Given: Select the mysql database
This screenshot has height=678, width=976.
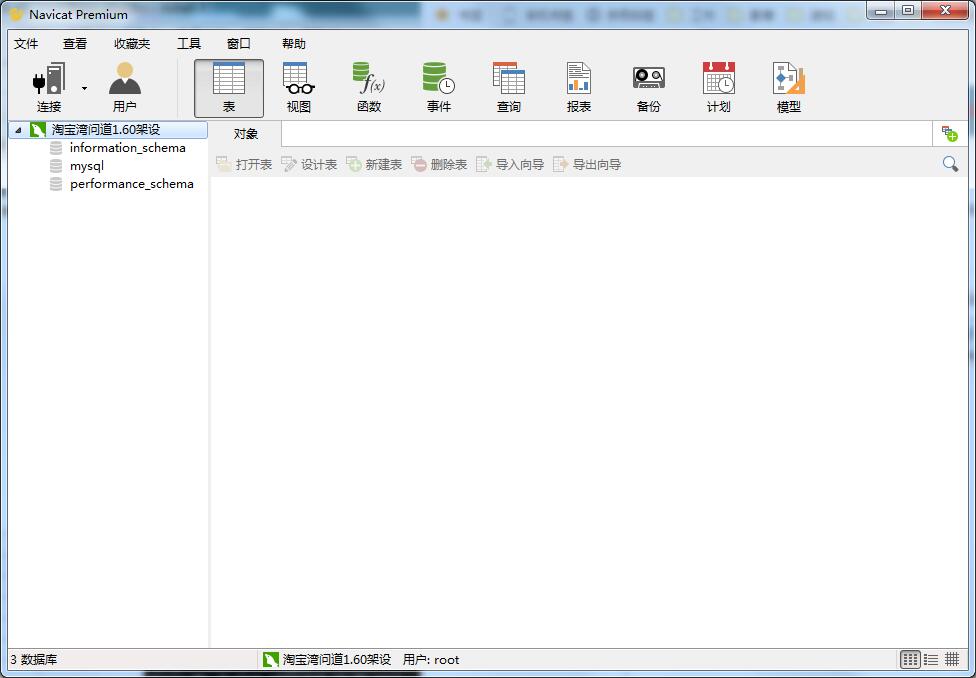Looking at the screenshot, I should (x=87, y=166).
